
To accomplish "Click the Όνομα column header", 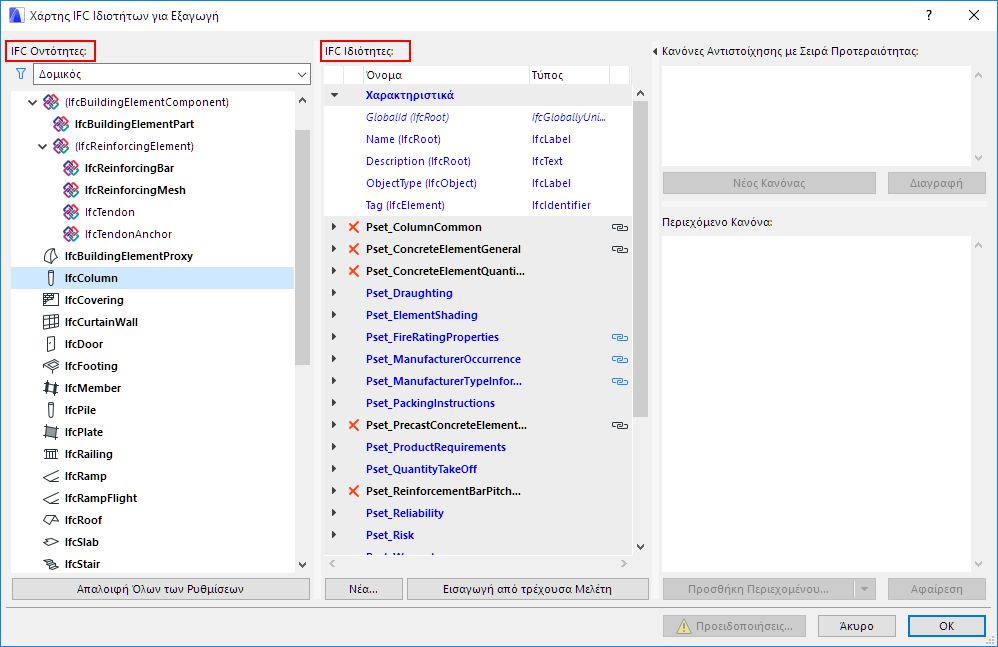I will pos(446,75).
